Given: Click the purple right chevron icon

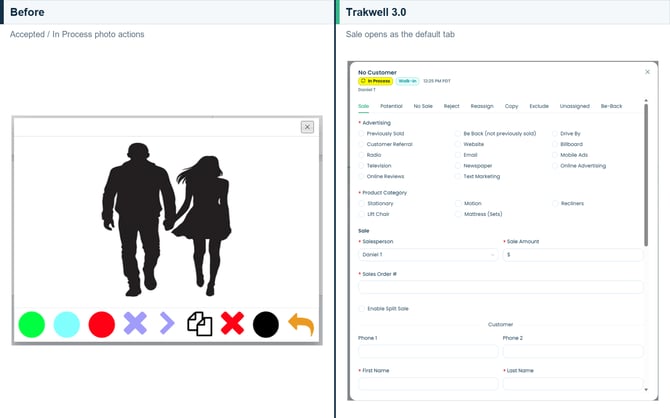Looking at the screenshot, I should 167,323.
